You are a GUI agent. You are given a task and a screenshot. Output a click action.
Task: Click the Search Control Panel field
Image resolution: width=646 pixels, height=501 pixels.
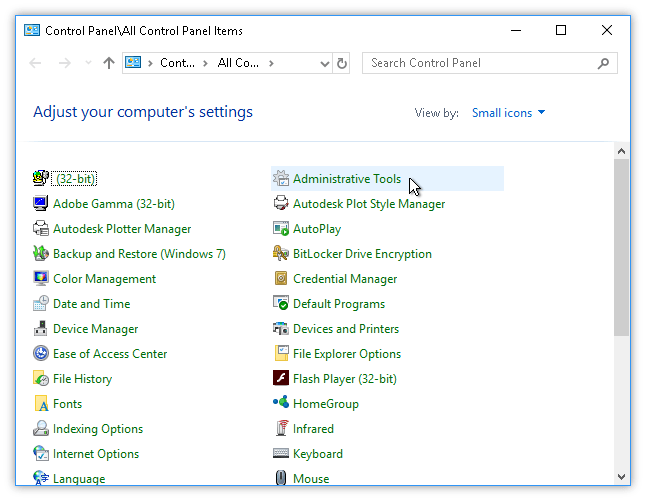[480, 63]
